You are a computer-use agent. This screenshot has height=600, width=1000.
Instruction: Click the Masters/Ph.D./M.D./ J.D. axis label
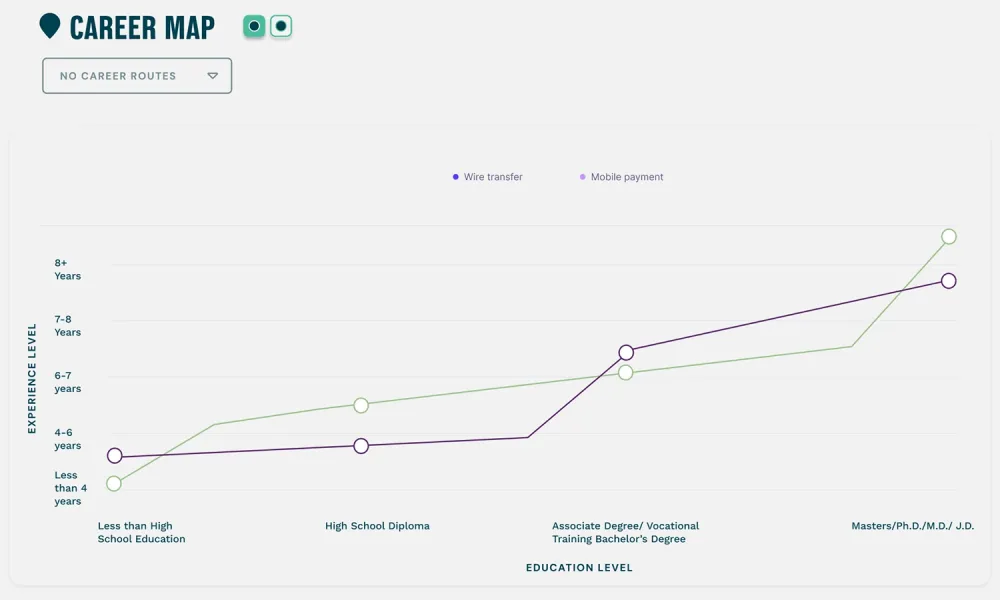tap(912, 526)
